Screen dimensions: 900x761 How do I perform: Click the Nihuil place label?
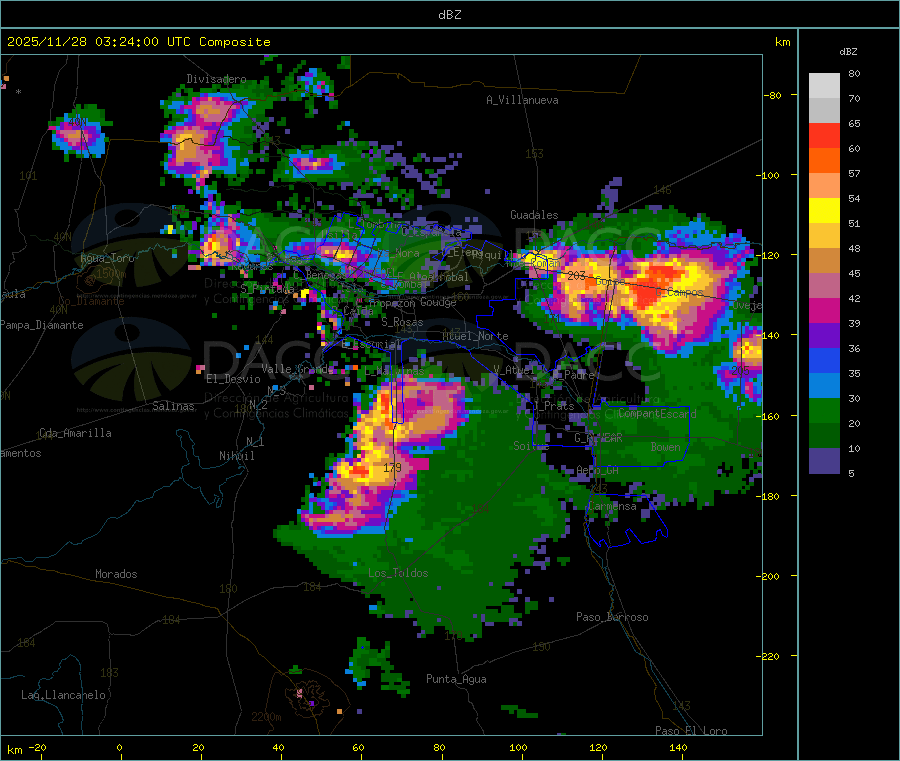coord(236,456)
